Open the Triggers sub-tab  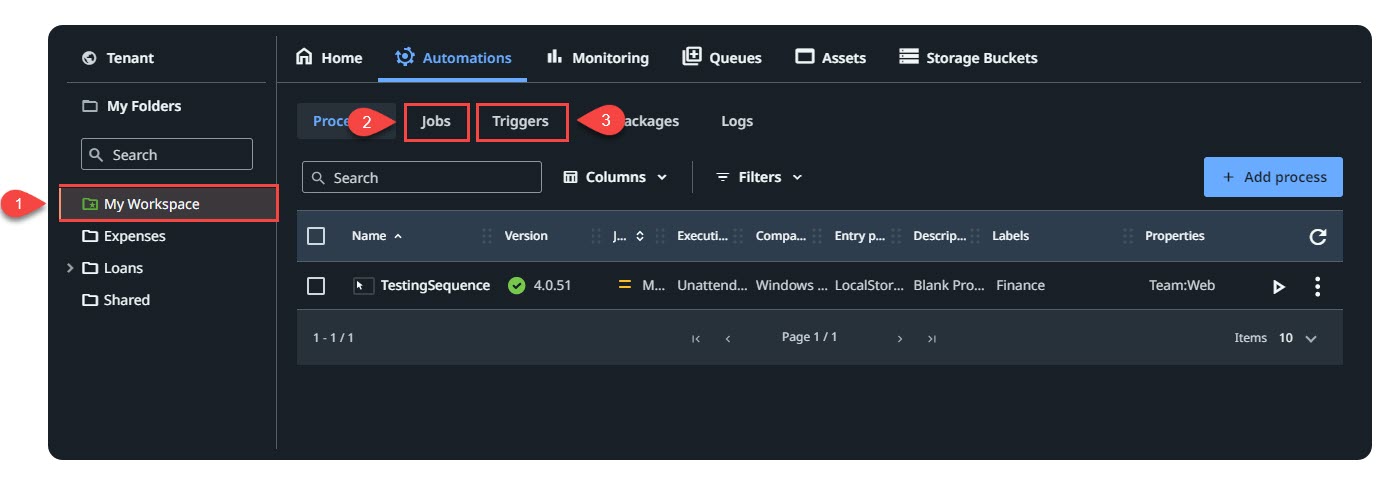[x=521, y=122]
